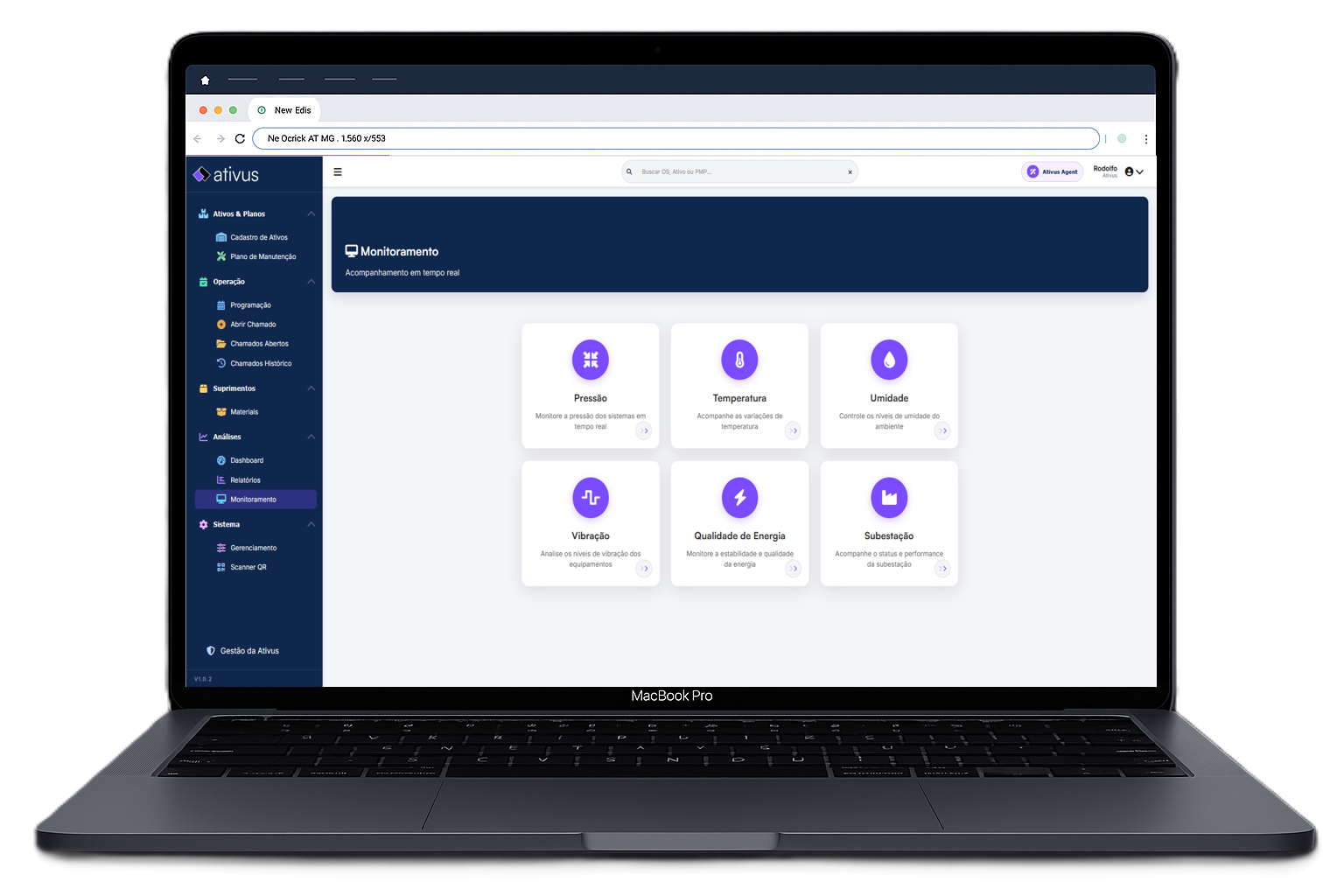Toggle the sidebar with the hamburger icon
1344x896 pixels.
tap(338, 171)
